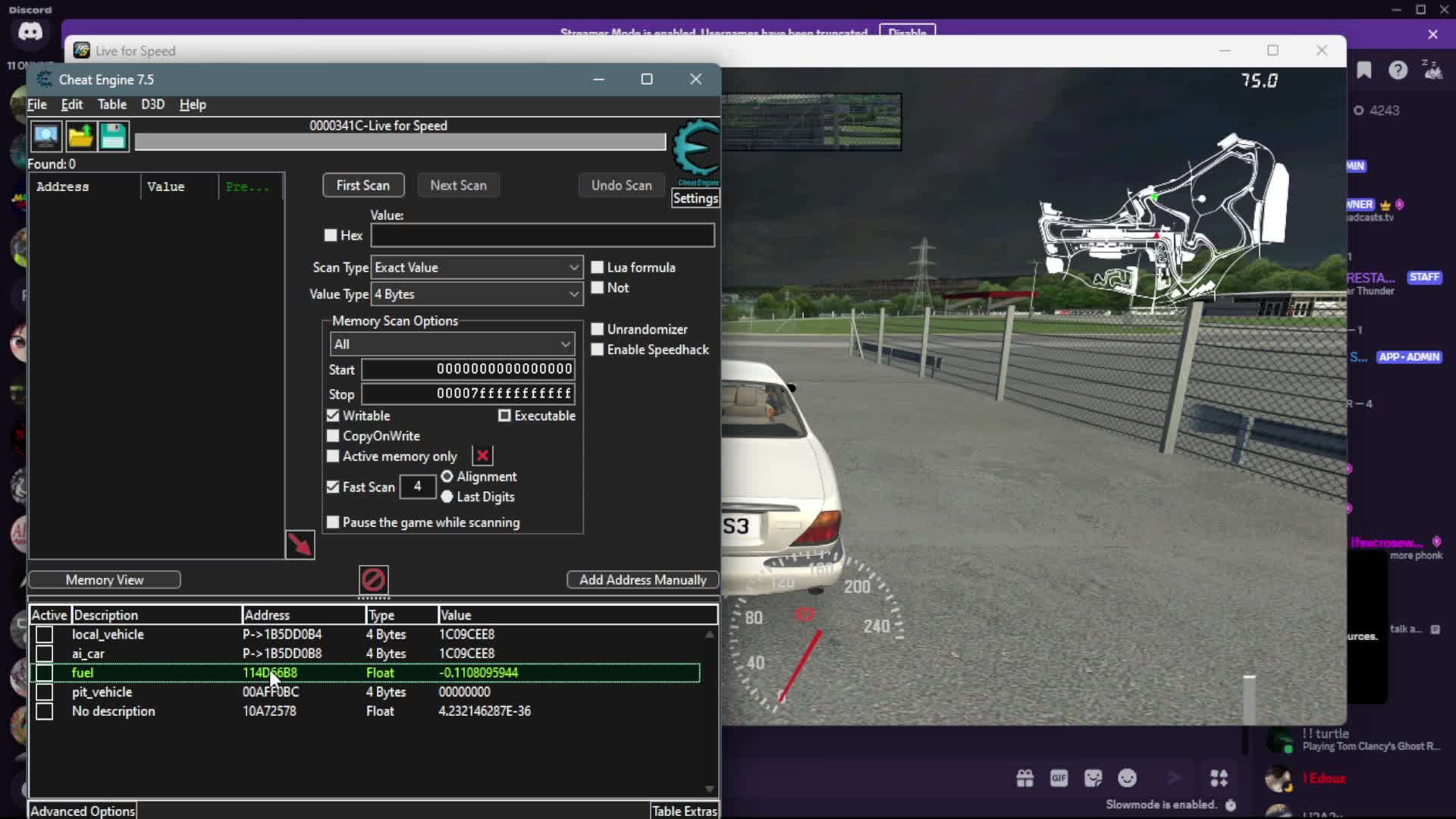The width and height of the screenshot is (1456, 819).
Task: Expand the memory region All dropdown
Action: point(452,344)
